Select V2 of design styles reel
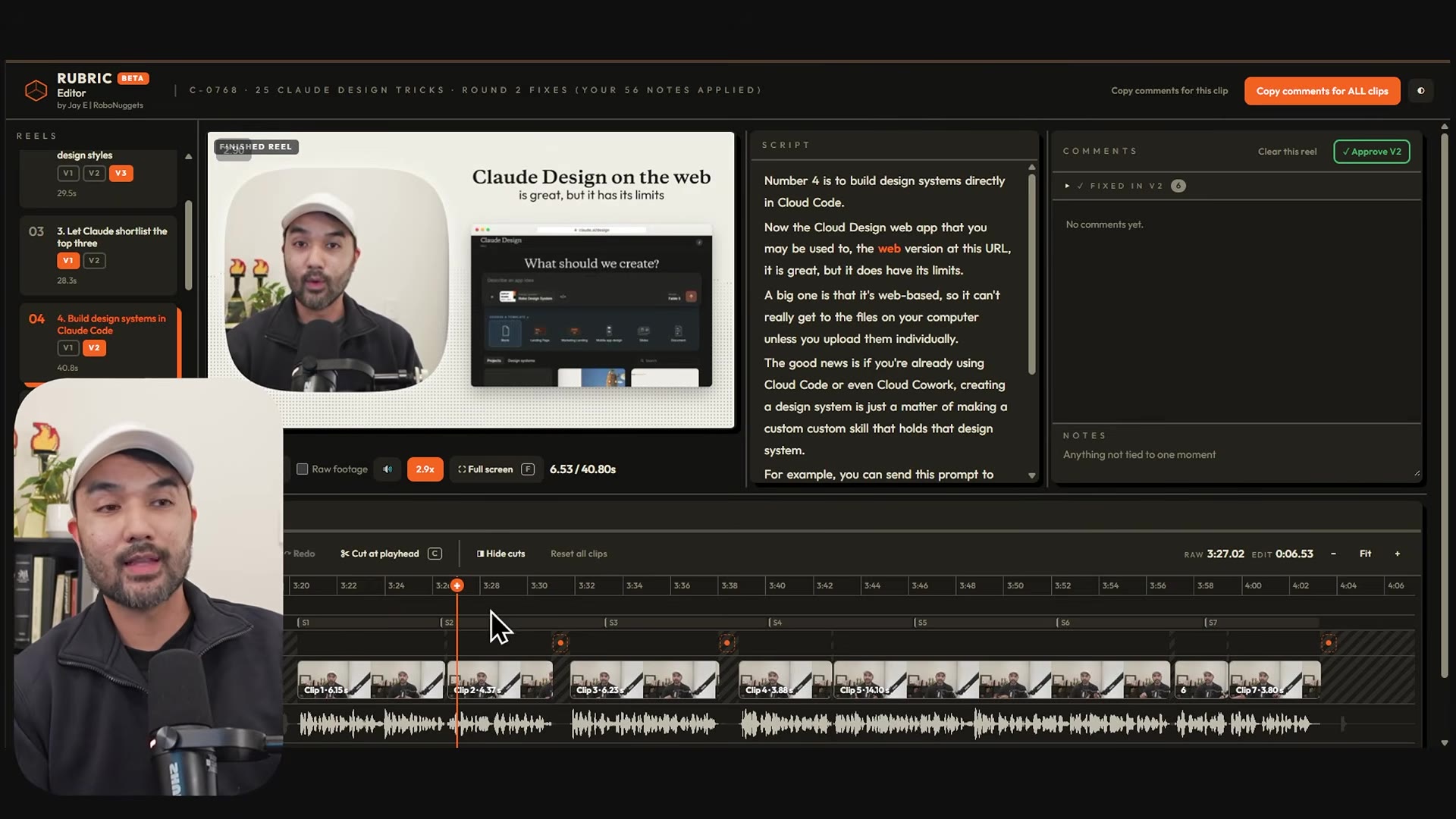The width and height of the screenshot is (1456, 819). click(x=94, y=173)
